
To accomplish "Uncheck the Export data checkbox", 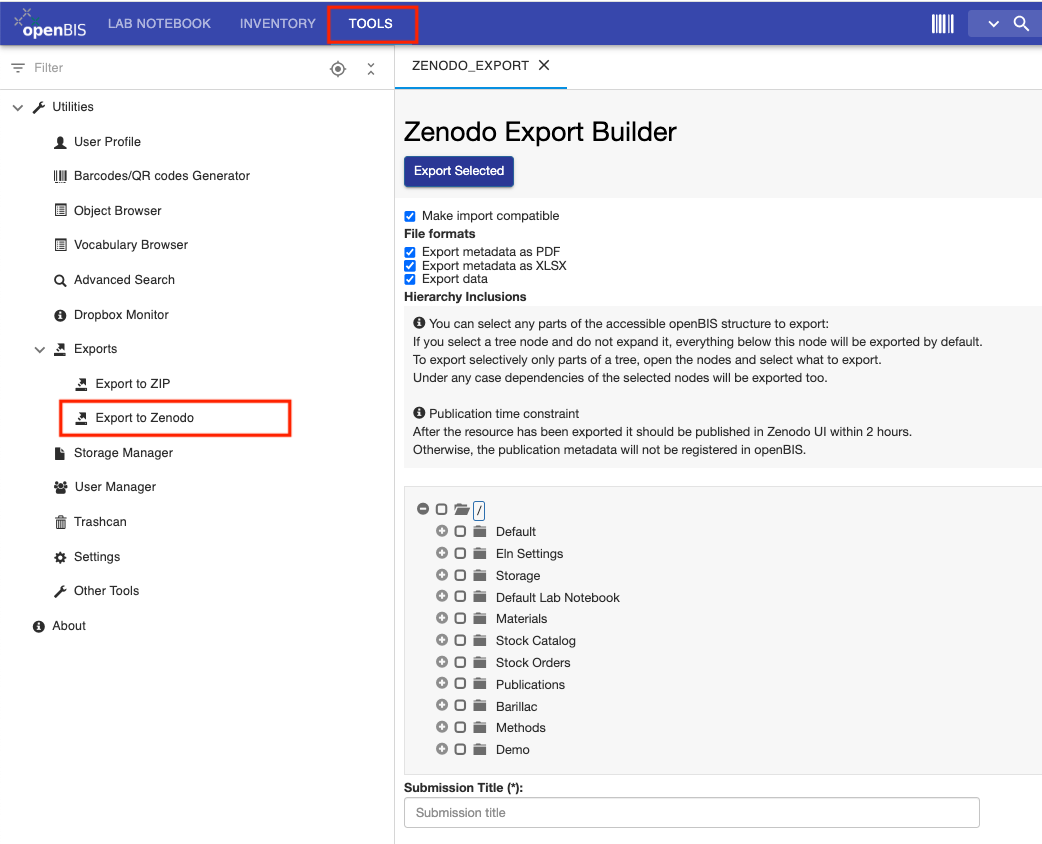I will 410,279.
